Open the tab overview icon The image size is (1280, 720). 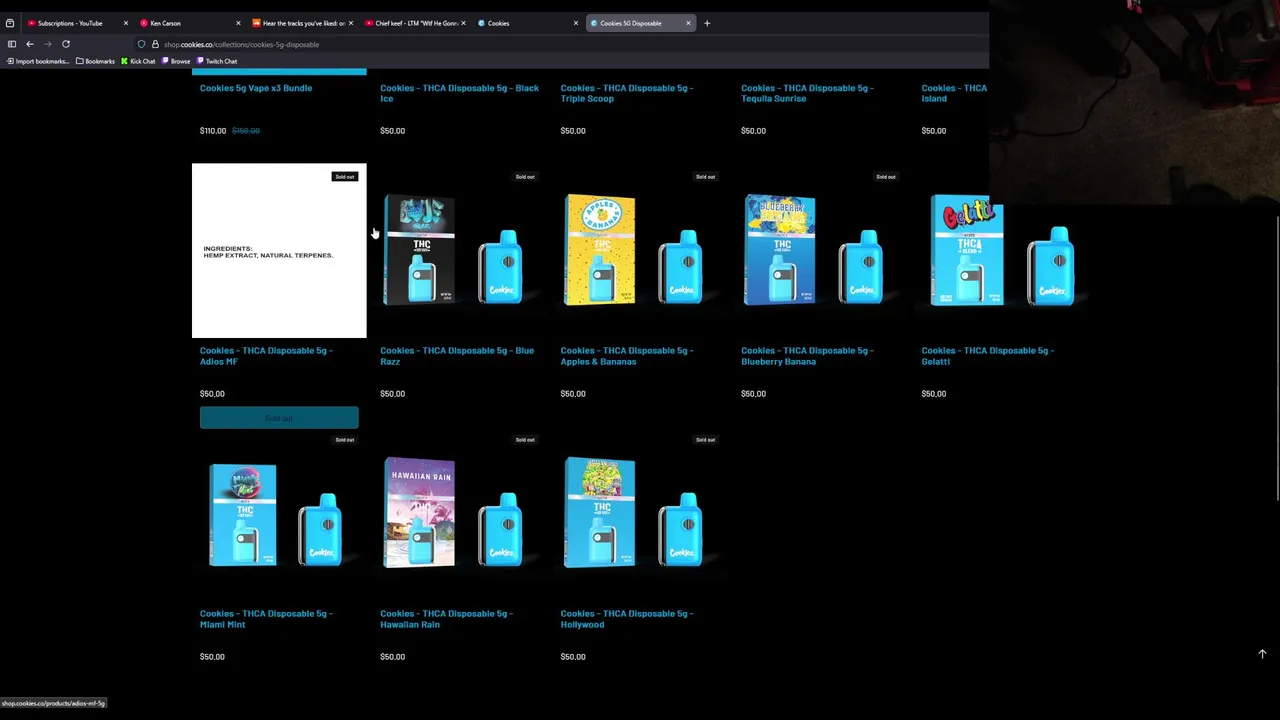pos(10,23)
